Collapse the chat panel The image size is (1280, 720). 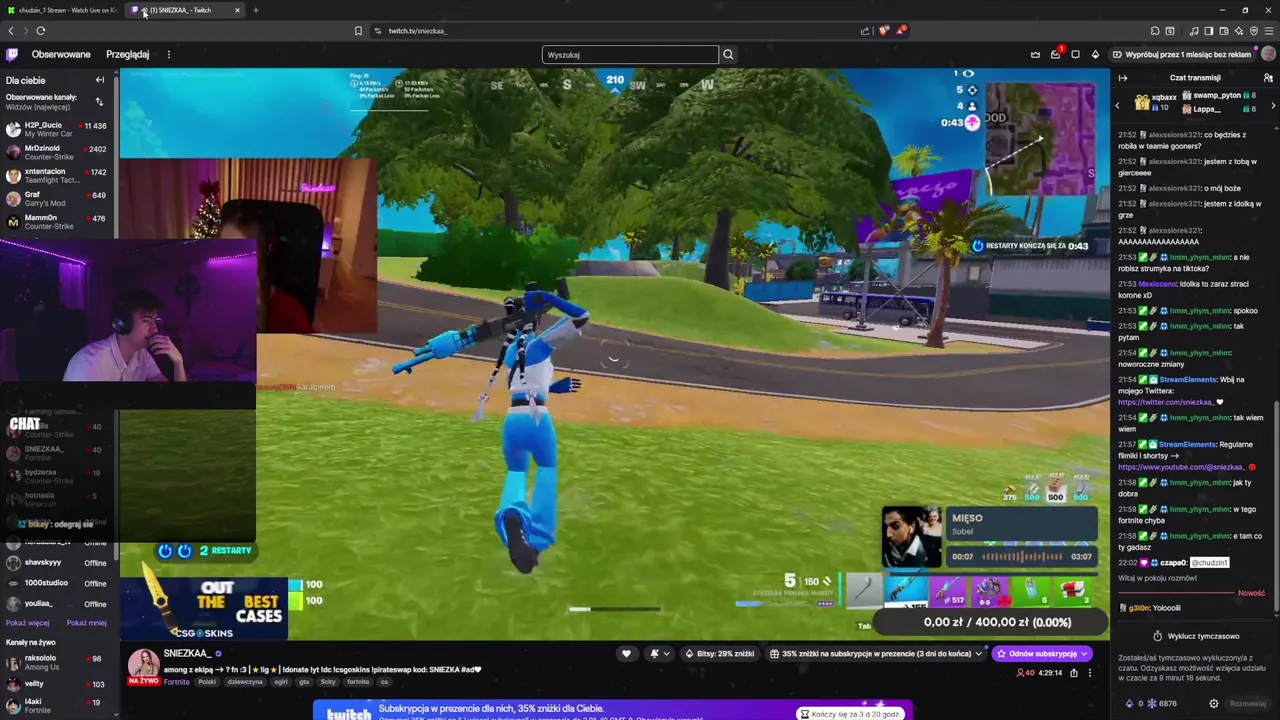1123,78
